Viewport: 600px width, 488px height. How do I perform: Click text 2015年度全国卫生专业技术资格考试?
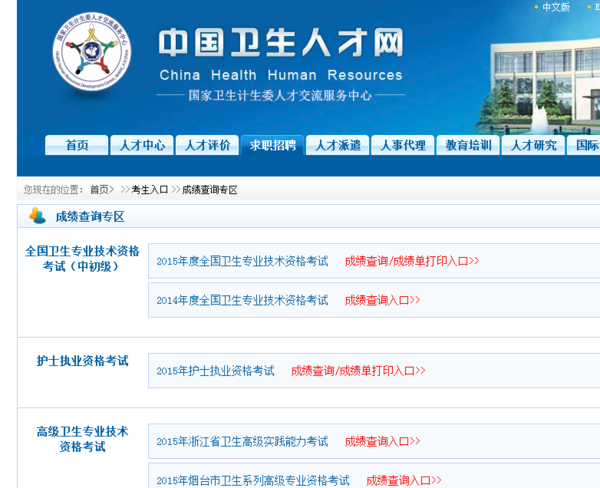242,261
